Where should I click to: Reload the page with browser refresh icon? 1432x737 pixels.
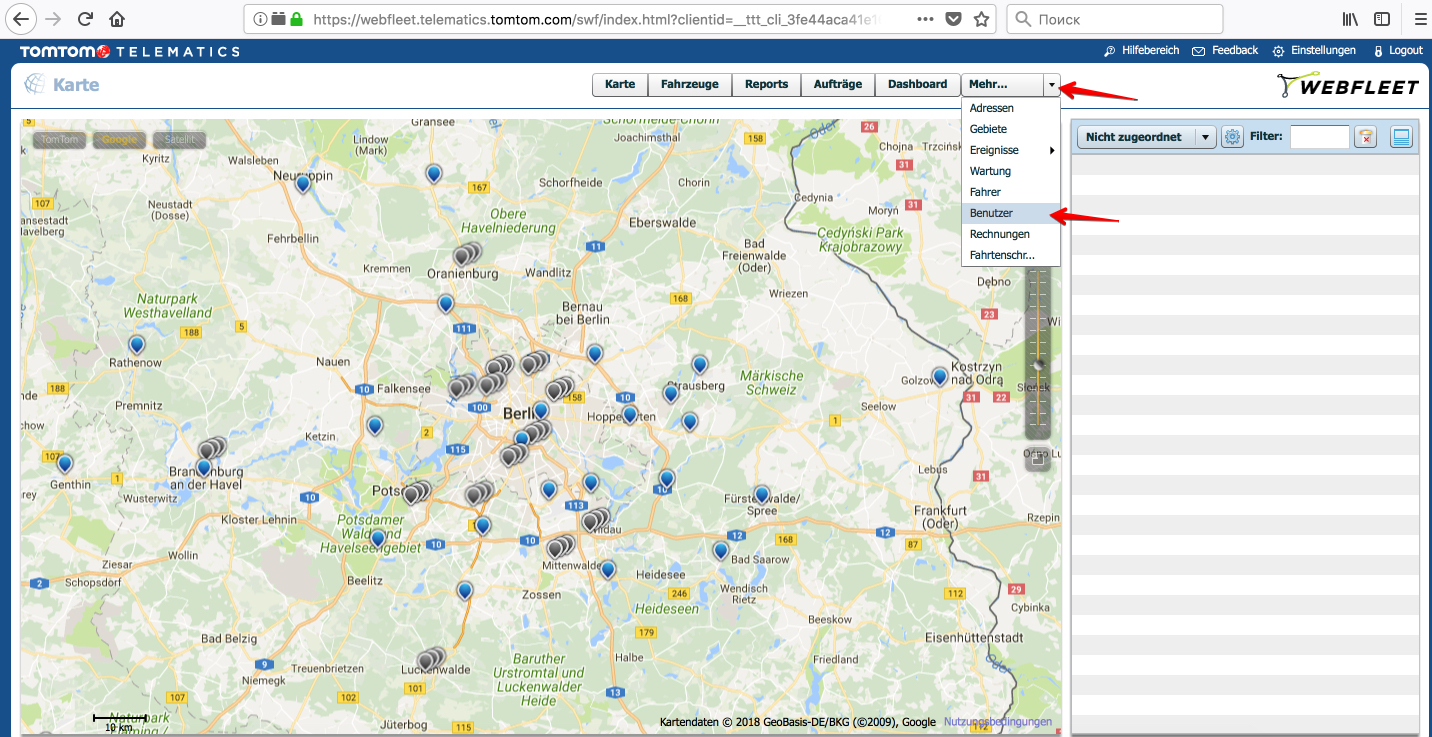pyautogui.click(x=85, y=19)
